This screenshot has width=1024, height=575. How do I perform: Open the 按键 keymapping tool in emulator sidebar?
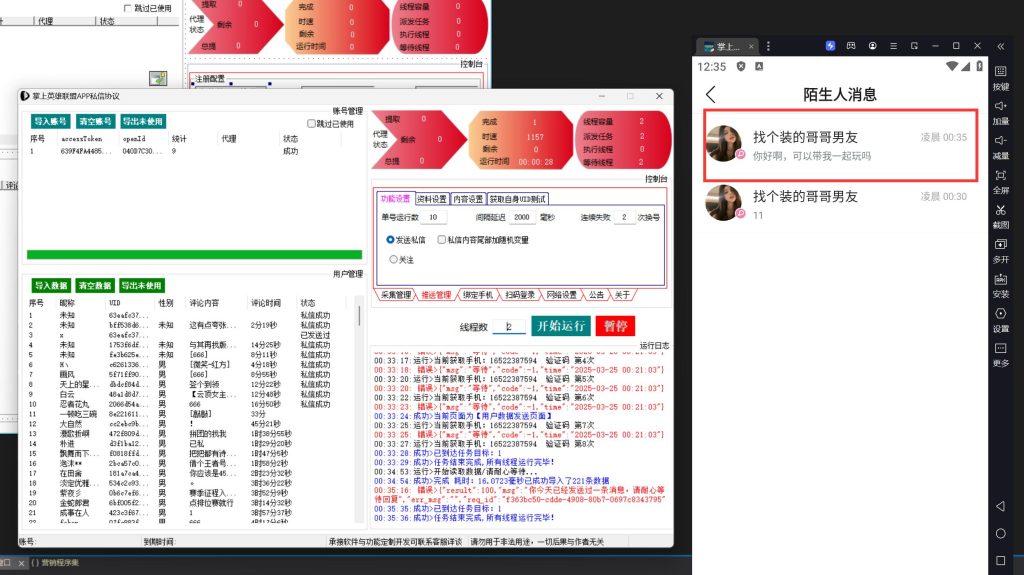tap(1001, 73)
